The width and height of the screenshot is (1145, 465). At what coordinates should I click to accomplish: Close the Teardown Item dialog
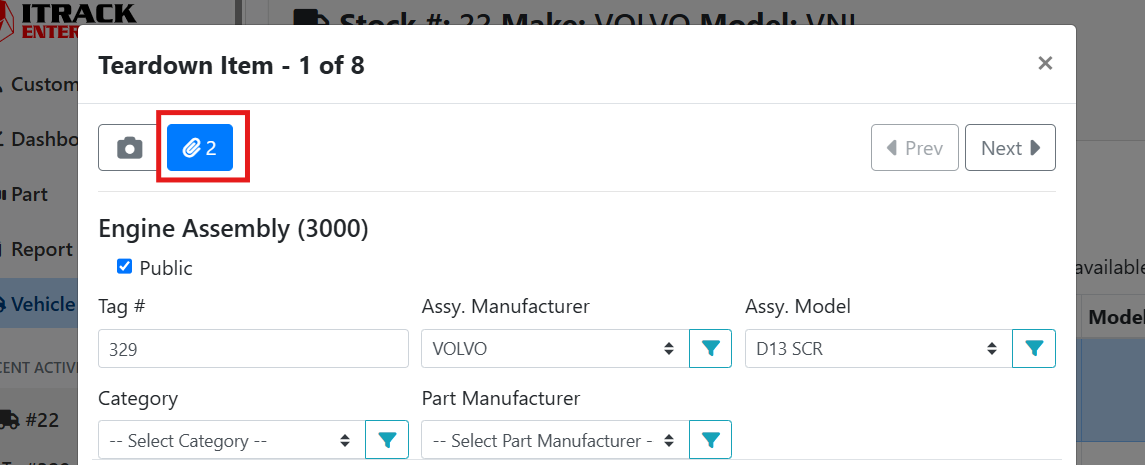click(x=1045, y=64)
